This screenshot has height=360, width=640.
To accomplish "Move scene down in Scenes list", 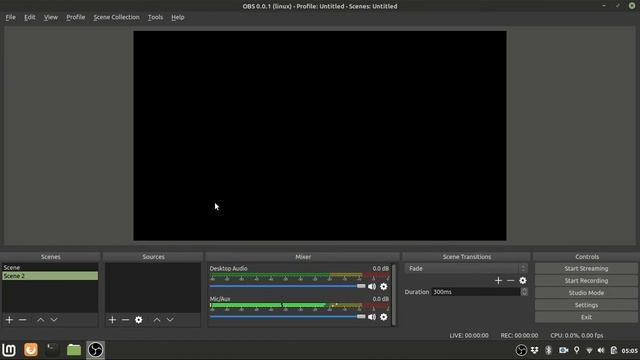I will pyautogui.click(x=54, y=320).
